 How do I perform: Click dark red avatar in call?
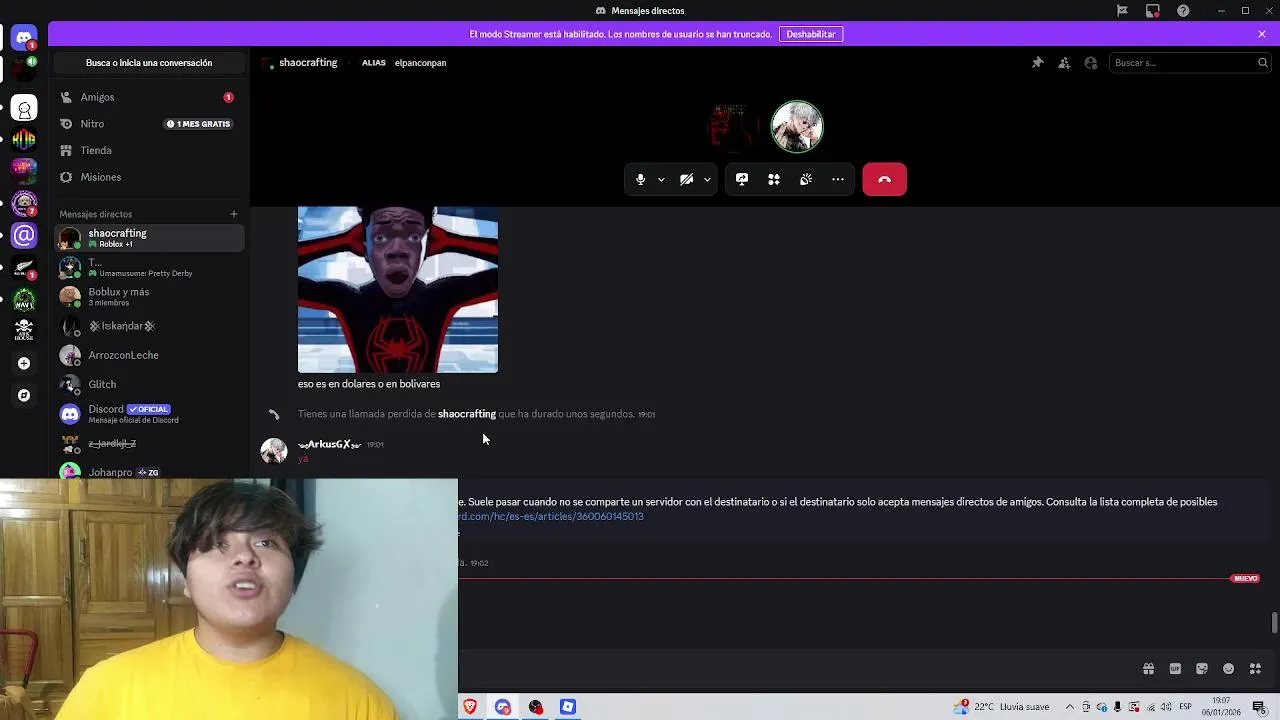click(733, 127)
